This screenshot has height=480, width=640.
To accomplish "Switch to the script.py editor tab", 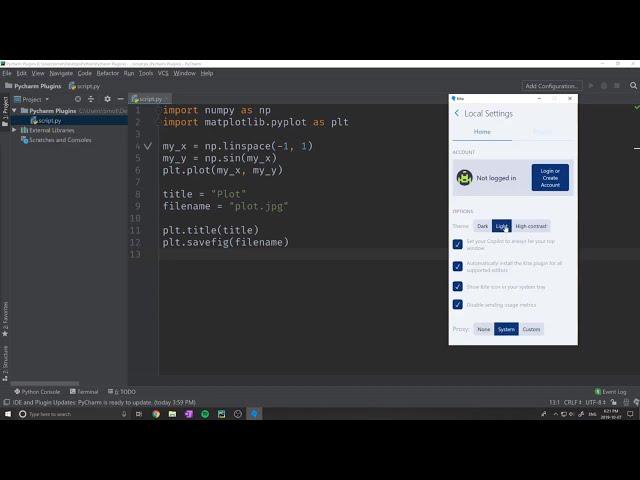I will tap(148, 99).
